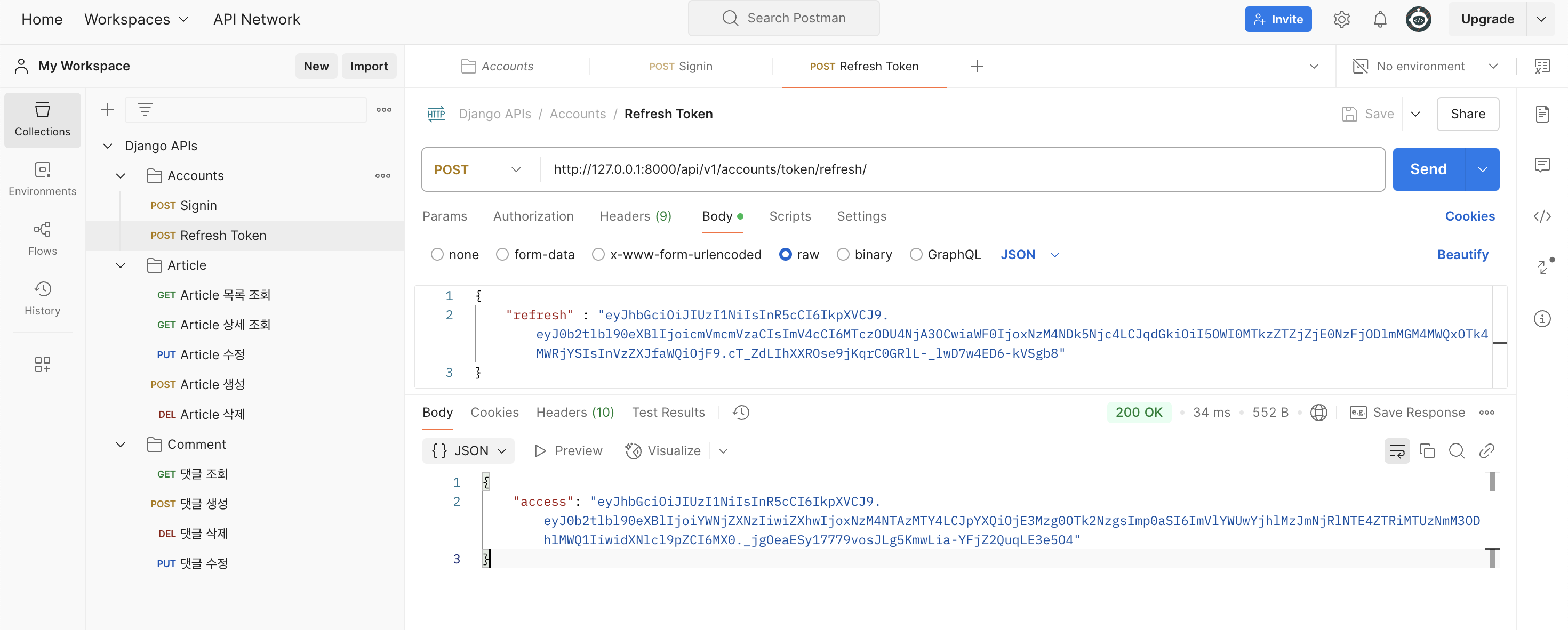Collapse the Django APIs collection

108,146
